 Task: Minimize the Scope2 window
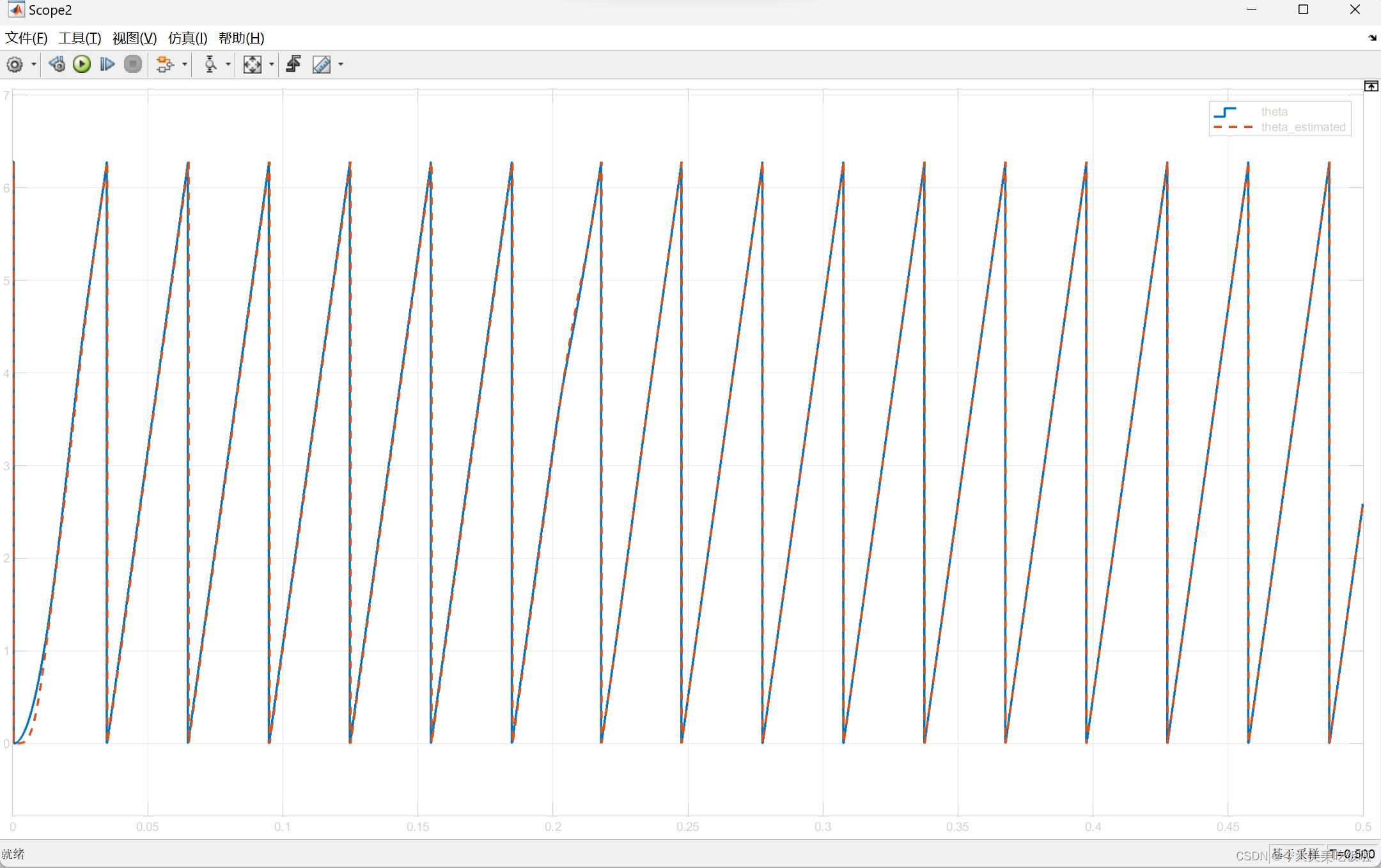pos(1251,10)
